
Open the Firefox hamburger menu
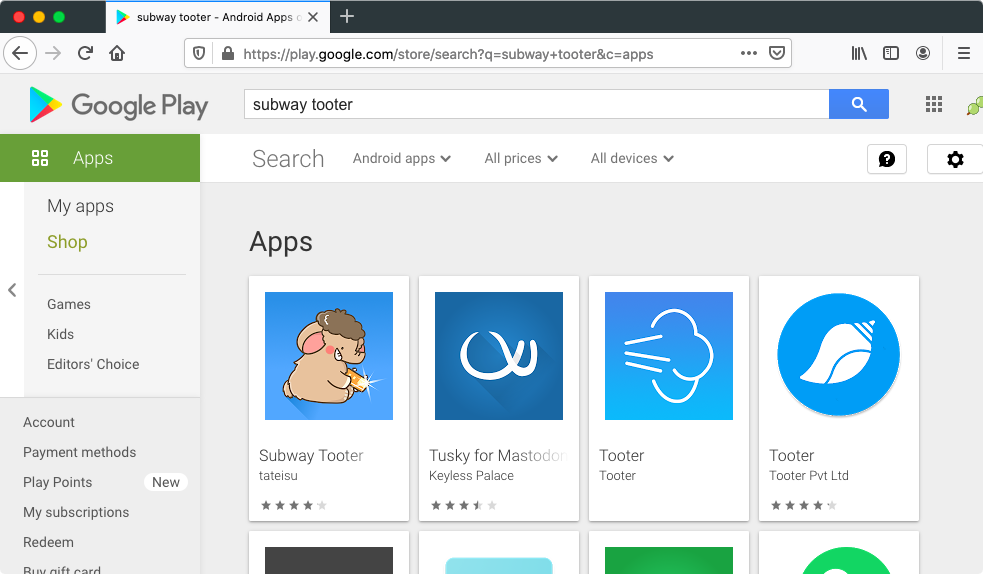[964, 53]
